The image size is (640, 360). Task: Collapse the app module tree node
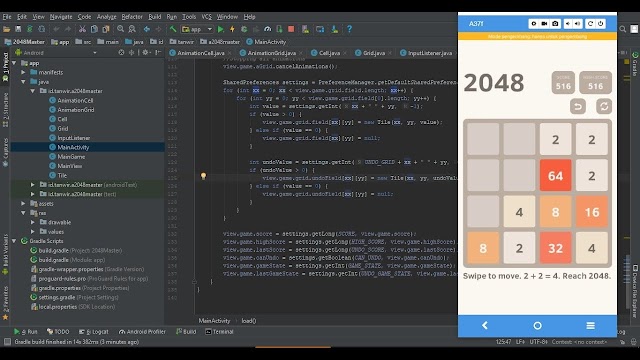tap(15, 63)
